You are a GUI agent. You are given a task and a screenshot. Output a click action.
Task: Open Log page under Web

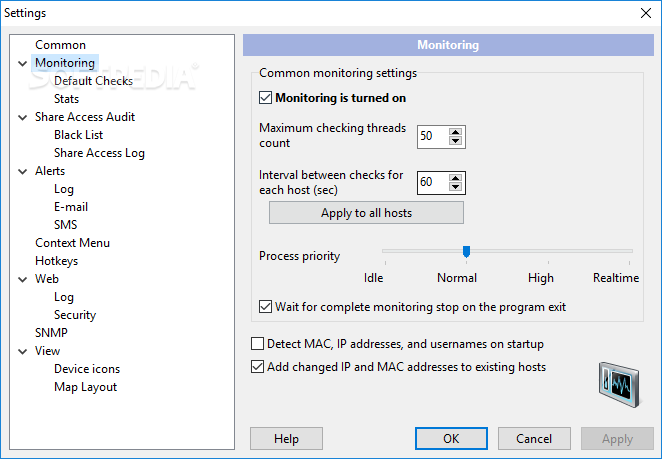[x=64, y=297]
